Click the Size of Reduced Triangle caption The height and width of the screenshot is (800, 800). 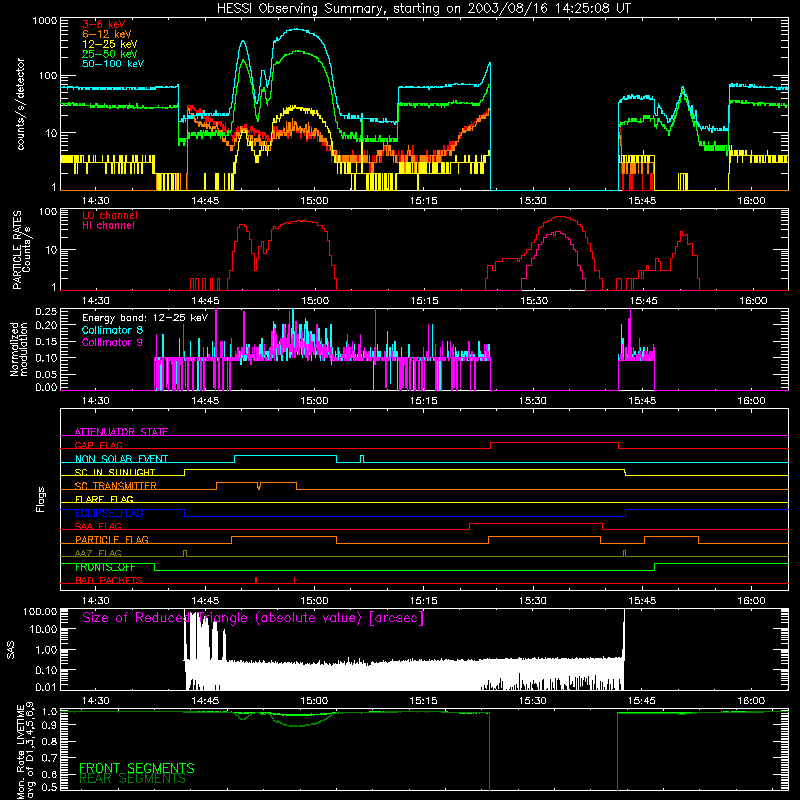[x=253, y=618]
